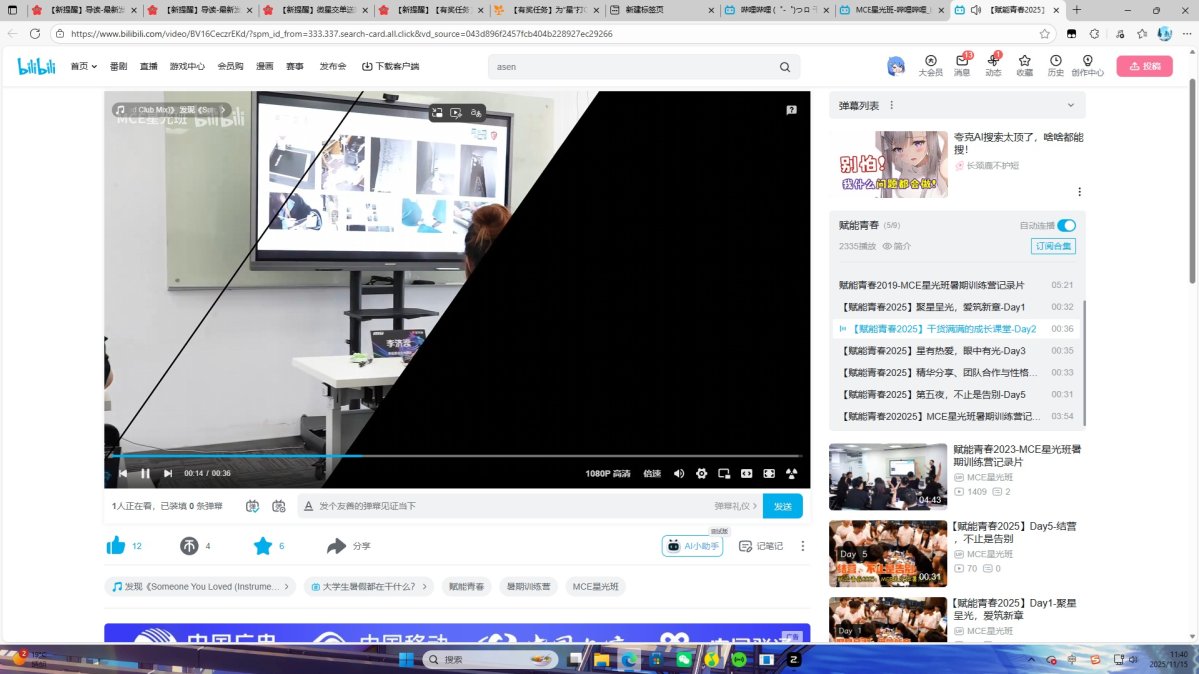
Task: Open the 直播 live navigation item
Action: coord(148,67)
